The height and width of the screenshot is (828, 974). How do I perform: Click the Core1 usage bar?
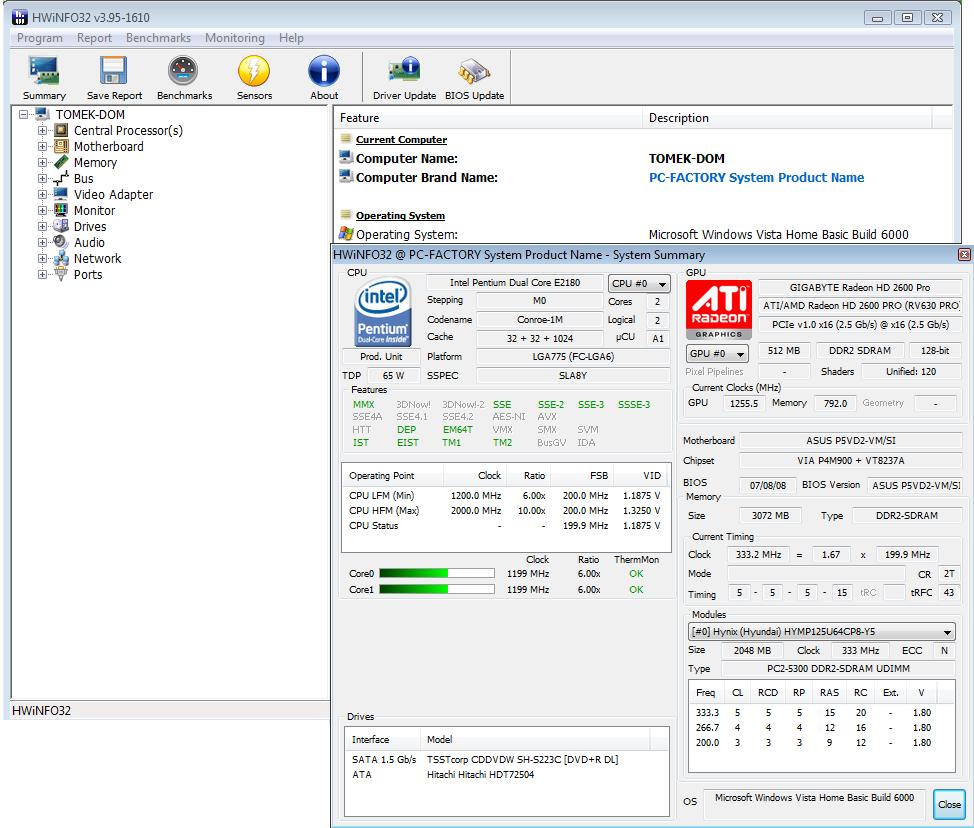(x=437, y=589)
